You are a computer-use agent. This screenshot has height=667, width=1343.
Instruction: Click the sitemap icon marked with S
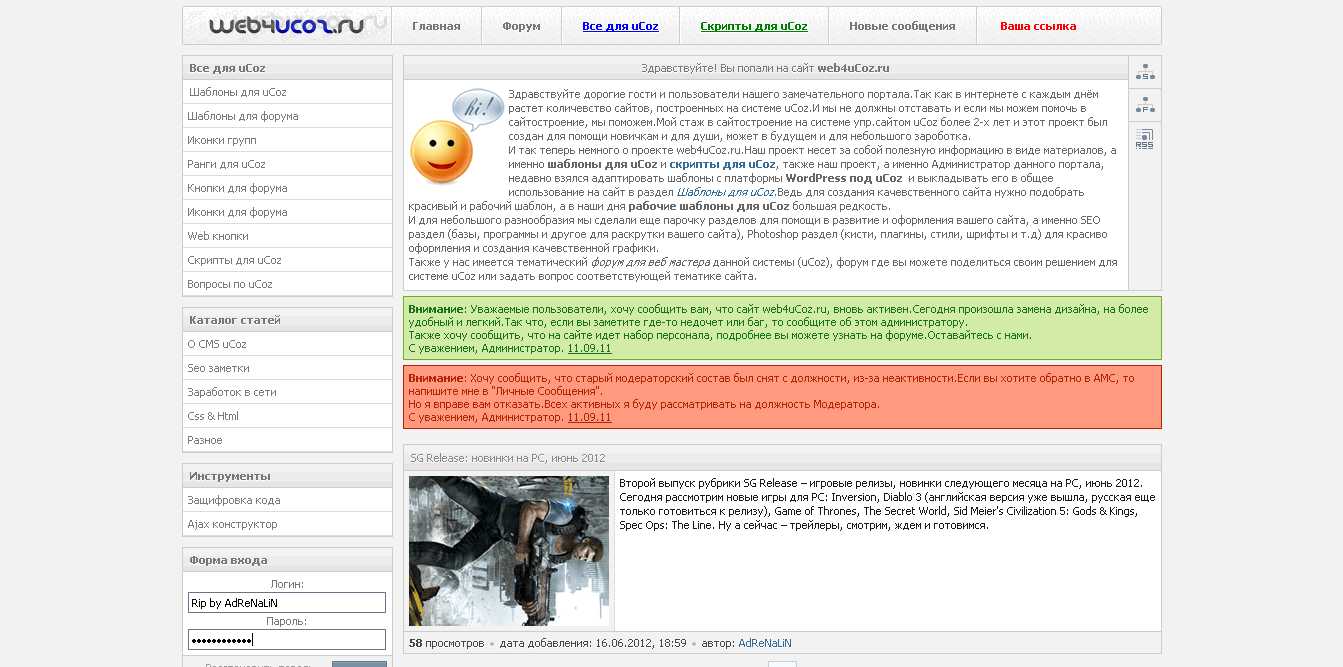tap(1144, 70)
